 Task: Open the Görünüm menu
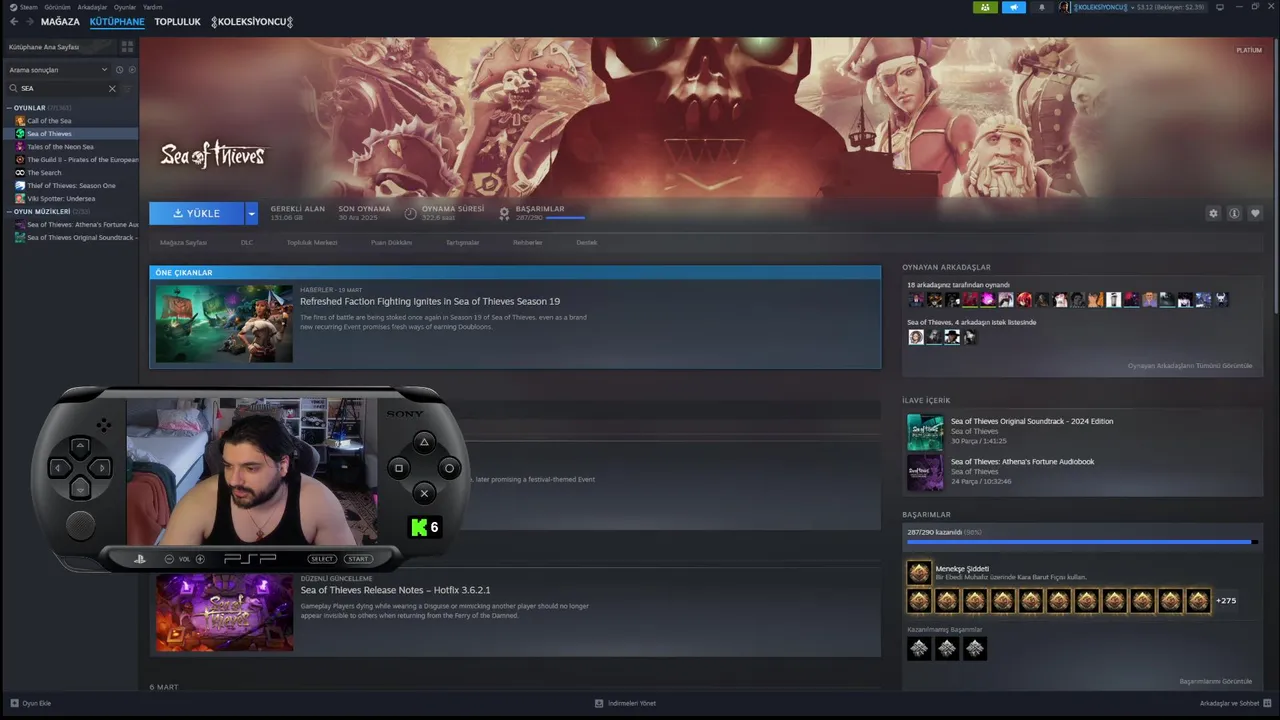(x=57, y=7)
